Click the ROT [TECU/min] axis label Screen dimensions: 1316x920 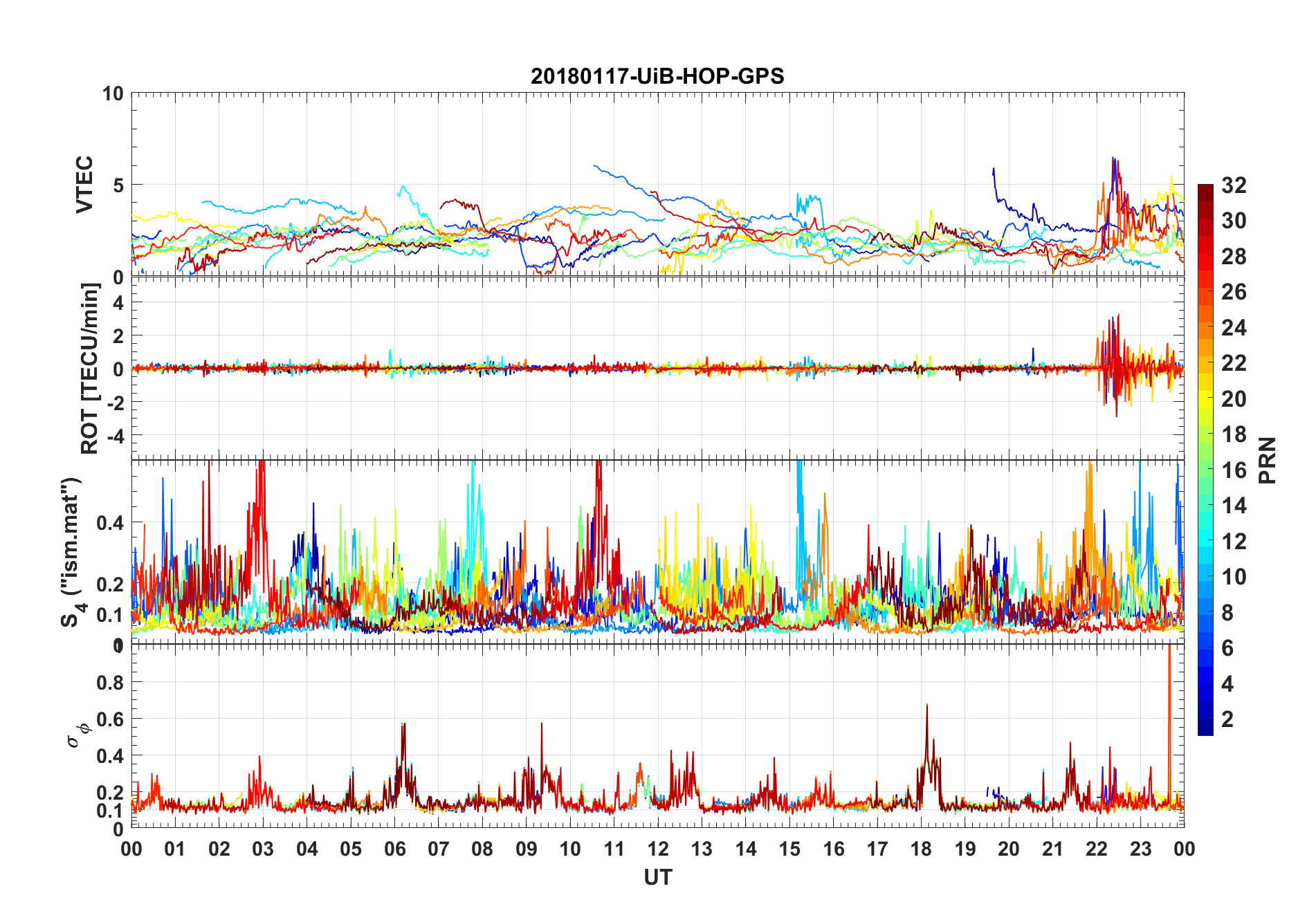pyautogui.click(x=90, y=369)
